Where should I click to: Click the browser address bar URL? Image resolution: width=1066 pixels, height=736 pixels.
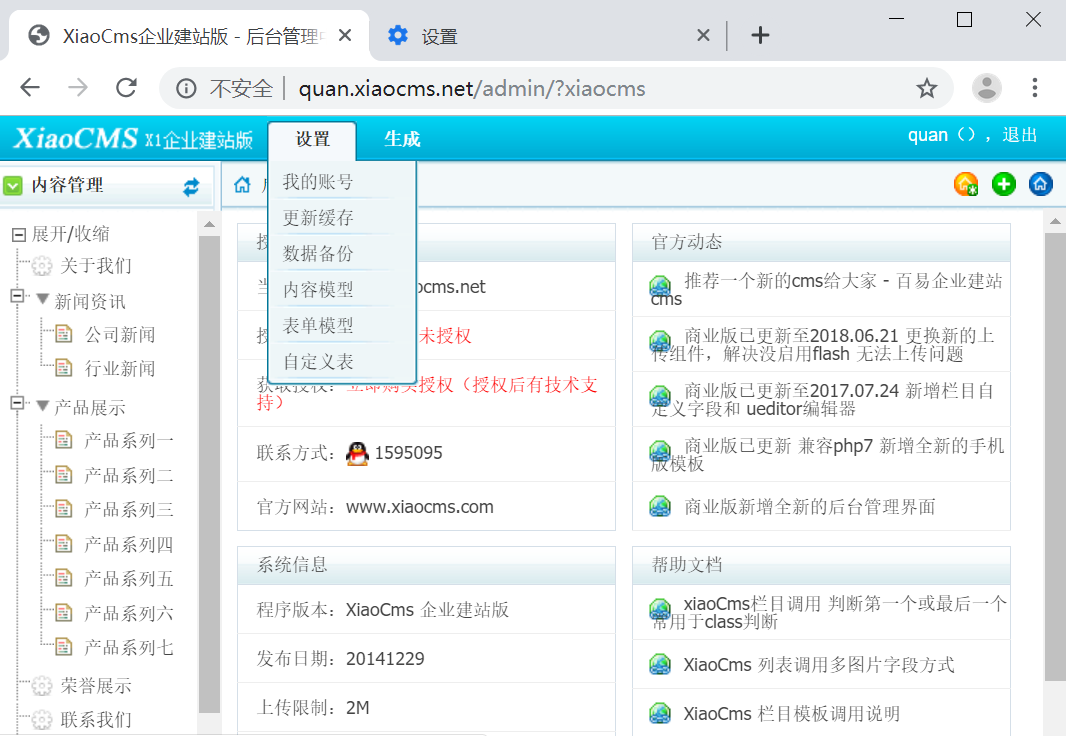coord(472,88)
